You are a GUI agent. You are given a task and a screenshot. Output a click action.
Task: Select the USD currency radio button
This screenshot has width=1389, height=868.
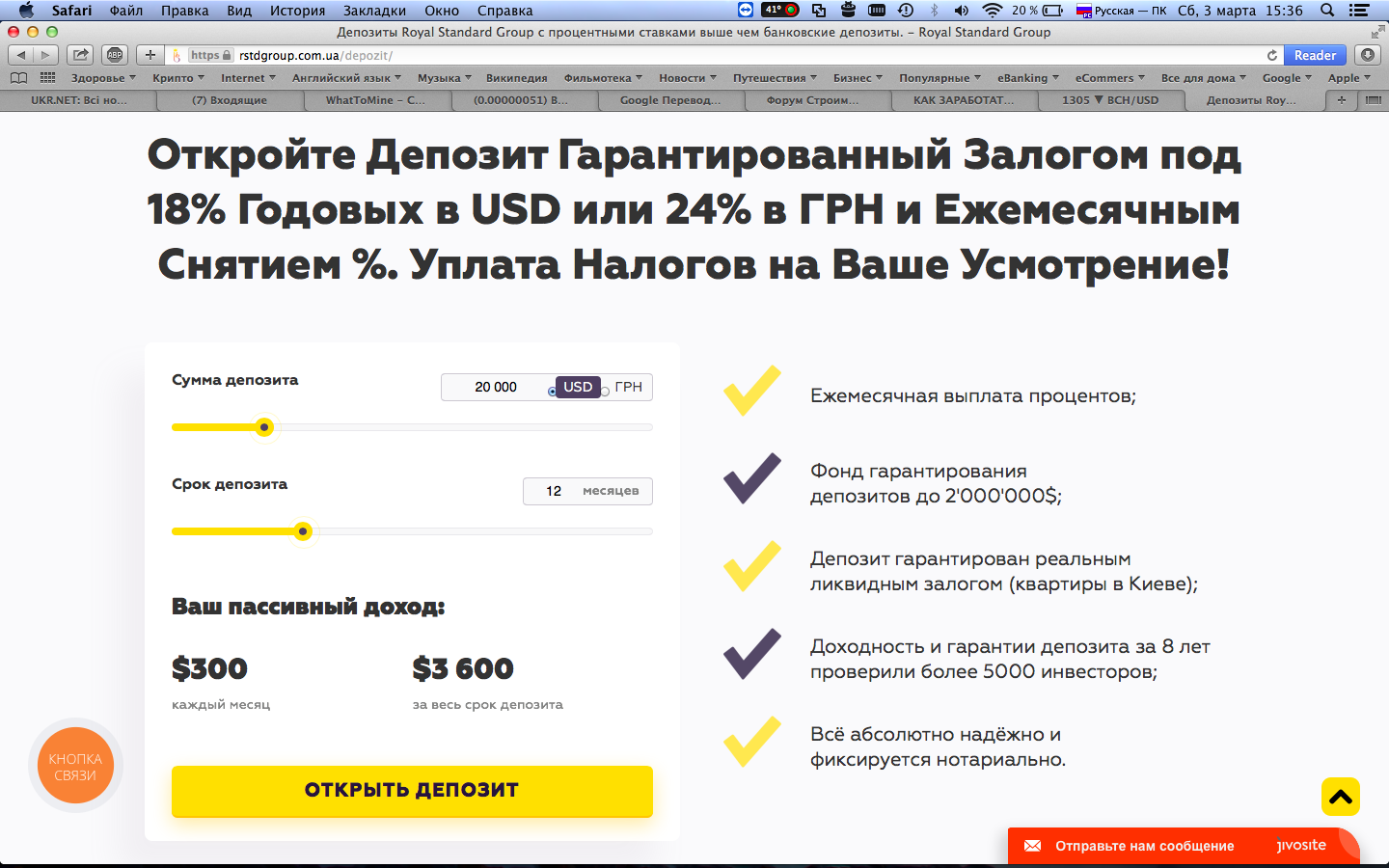tap(553, 391)
